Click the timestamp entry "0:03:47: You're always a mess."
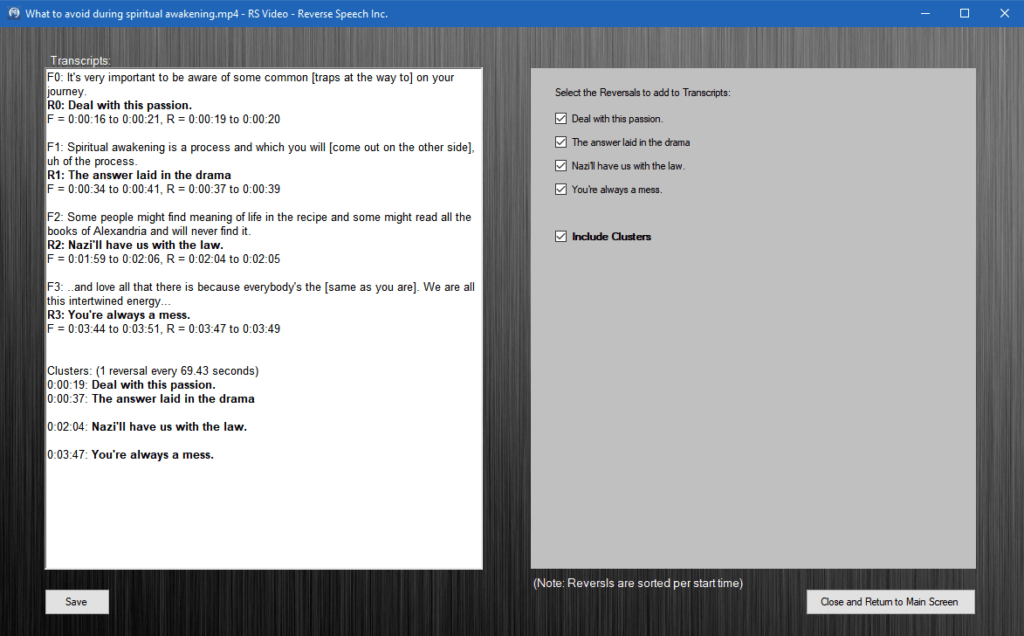The width and height of the screenshot is (1024, 636). pos(130,453)
